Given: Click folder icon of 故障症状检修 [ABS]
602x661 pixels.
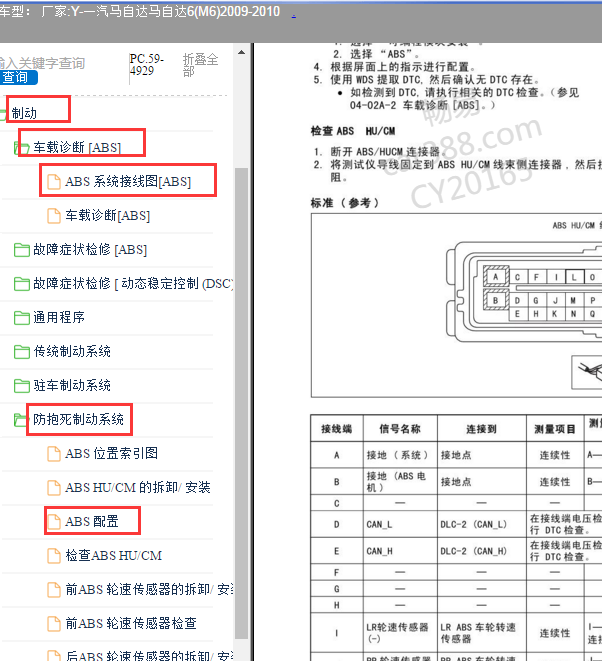Looking at the screenshot, I should pos(22,250).
